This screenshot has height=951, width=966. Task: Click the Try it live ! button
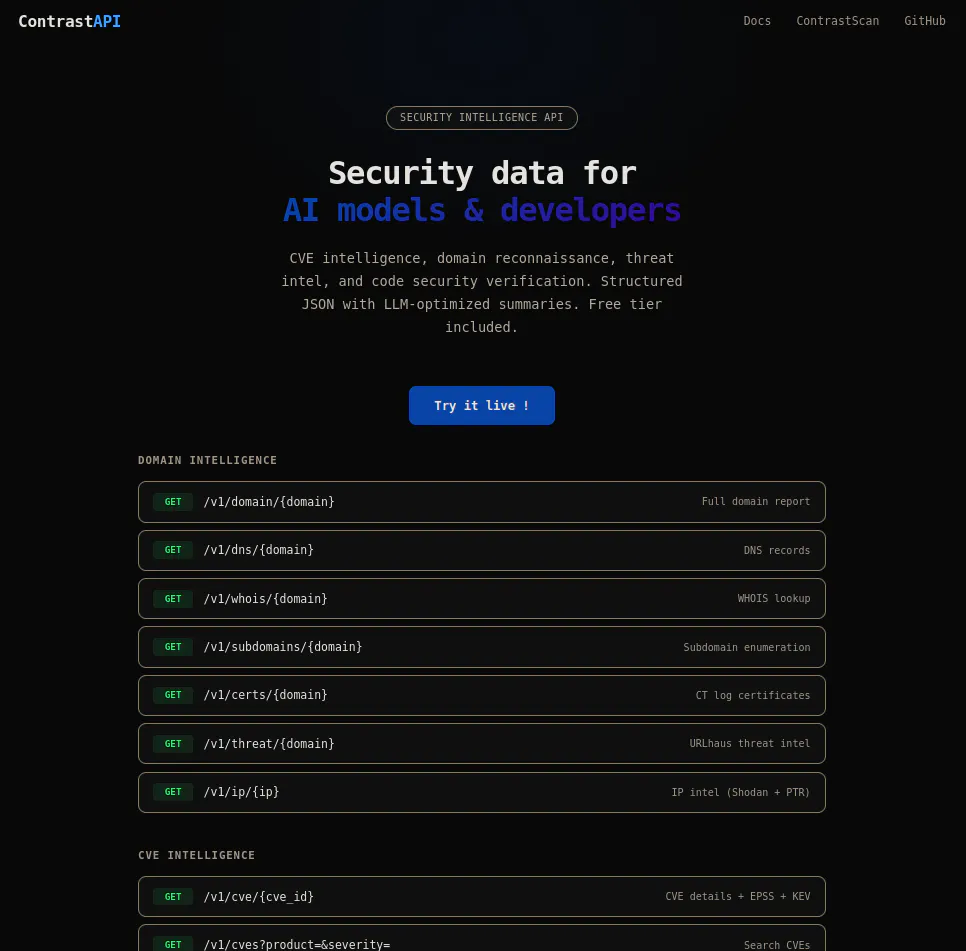[482, 405]
